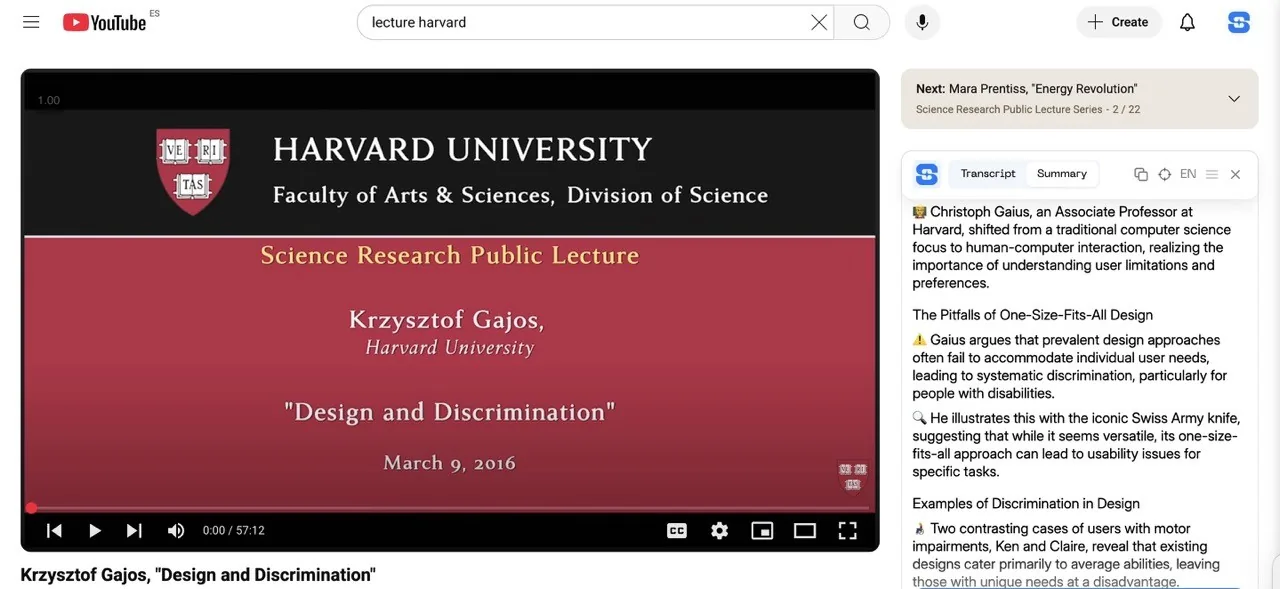This screenshot has height=589, width=1280.
Task: Close the summary panel
Action: coord(1235,174)
